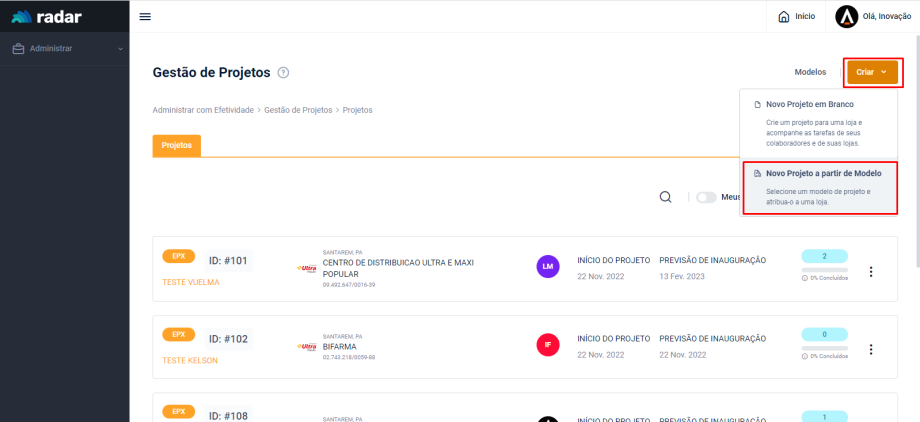The image size is (920, 422).
Task: Switch to the Projetos tab
Action: pos(176,145)
